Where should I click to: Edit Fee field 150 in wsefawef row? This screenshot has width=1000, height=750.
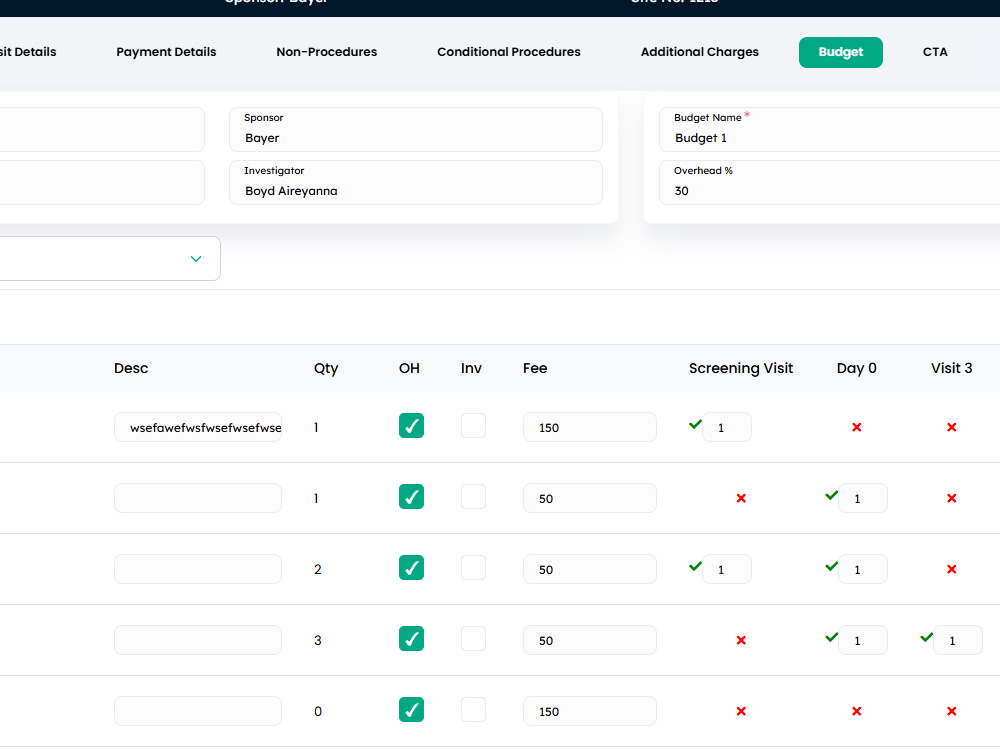[x=590, y=427]
